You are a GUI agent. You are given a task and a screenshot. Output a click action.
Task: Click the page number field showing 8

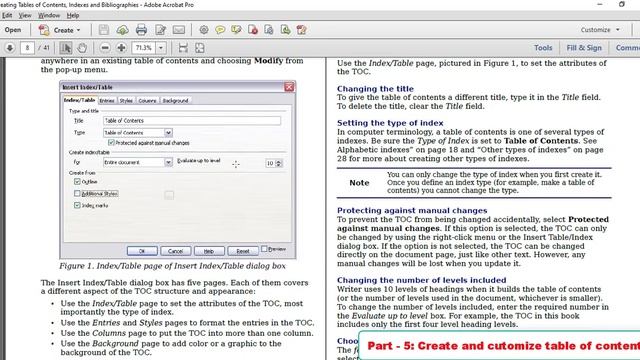(x=27, y=48)
